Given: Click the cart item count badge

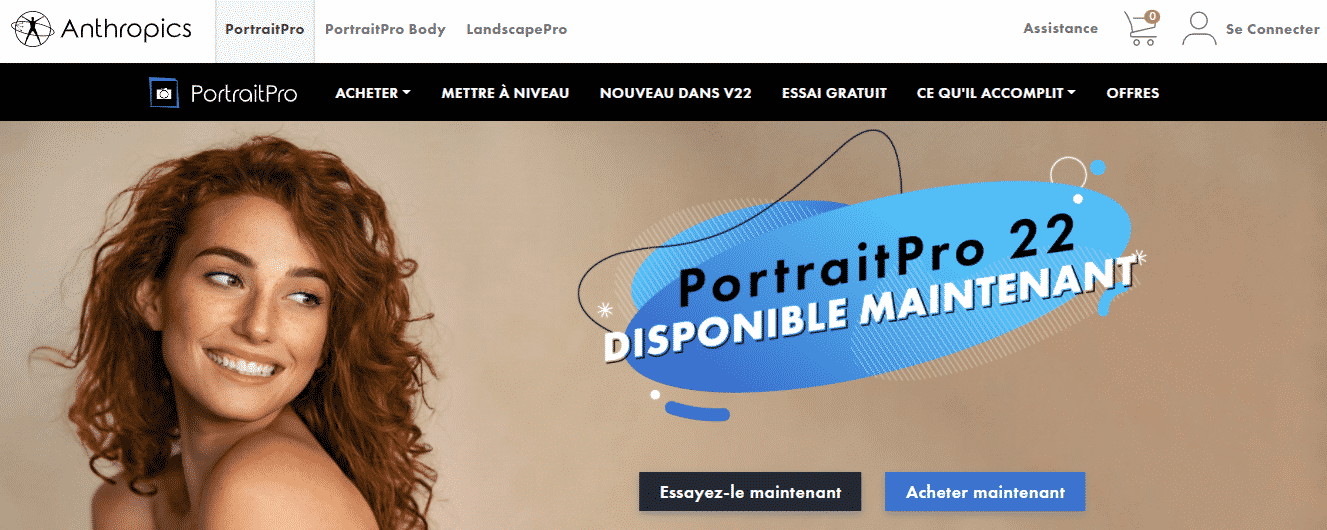Looking at the screenshot, I should pos(1152,17).
